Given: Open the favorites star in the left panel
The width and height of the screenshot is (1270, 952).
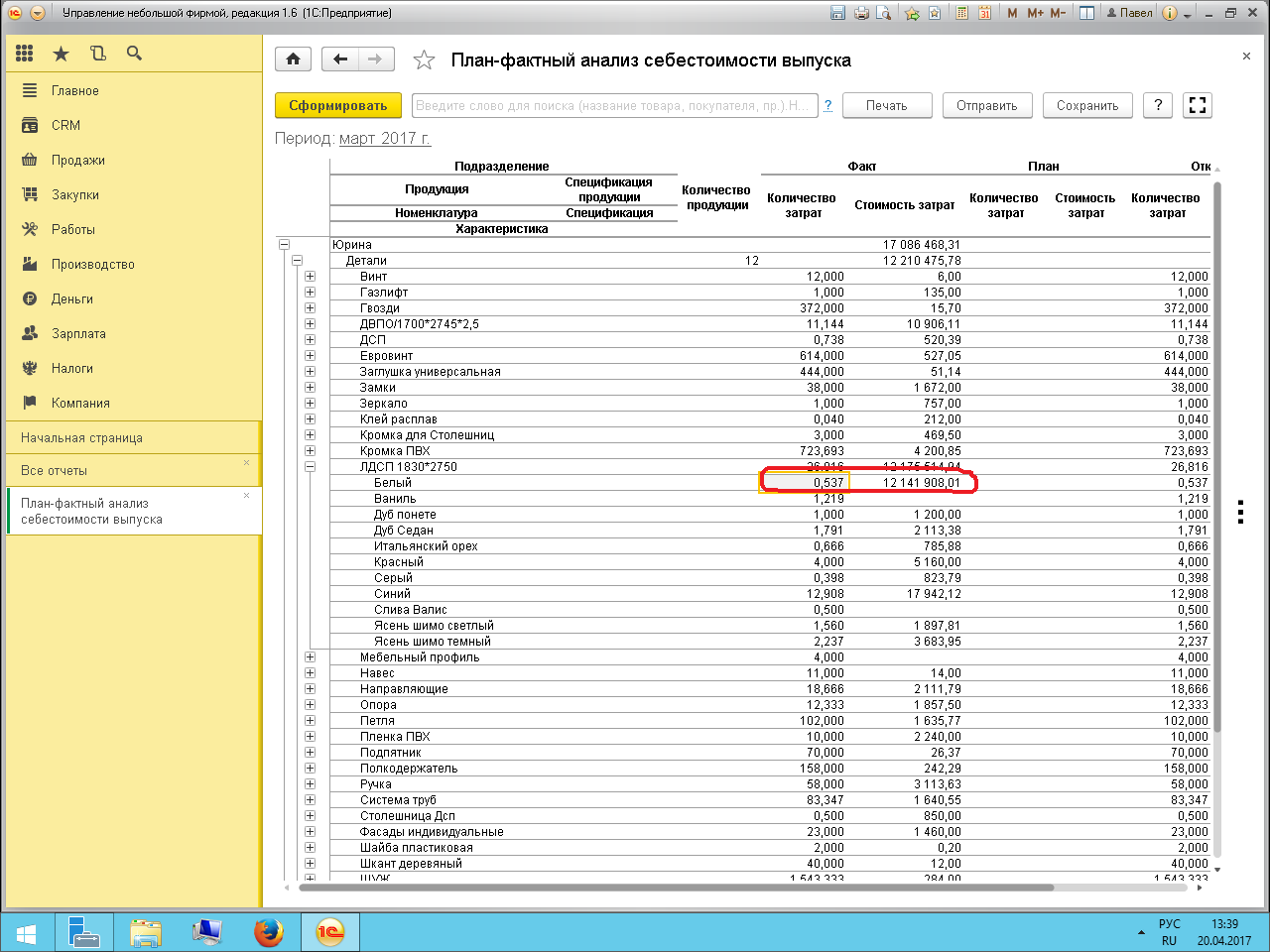Looking at the screenshot, I should pyautogui.click(x=61, y=54).
